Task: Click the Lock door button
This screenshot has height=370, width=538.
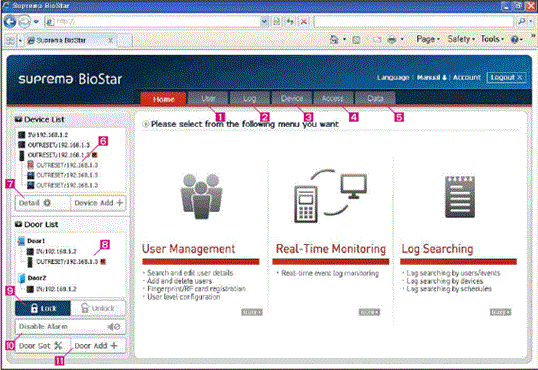Action: (43, 308)
